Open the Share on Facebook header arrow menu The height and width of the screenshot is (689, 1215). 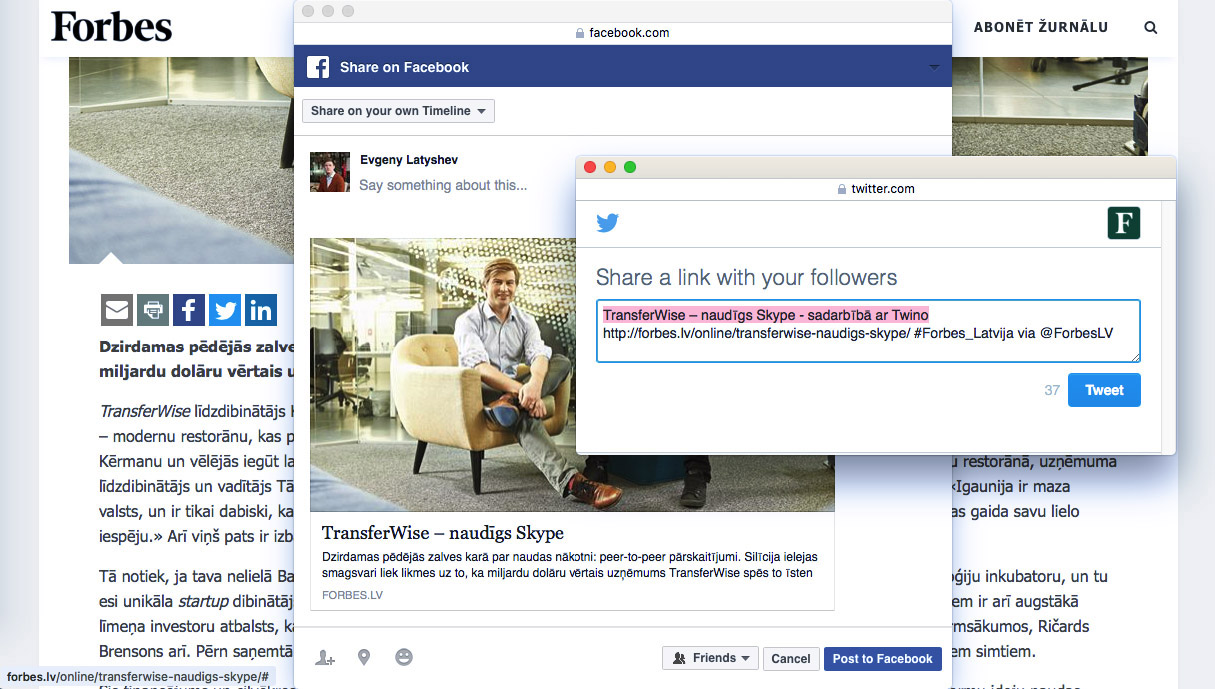pos(934,67)
